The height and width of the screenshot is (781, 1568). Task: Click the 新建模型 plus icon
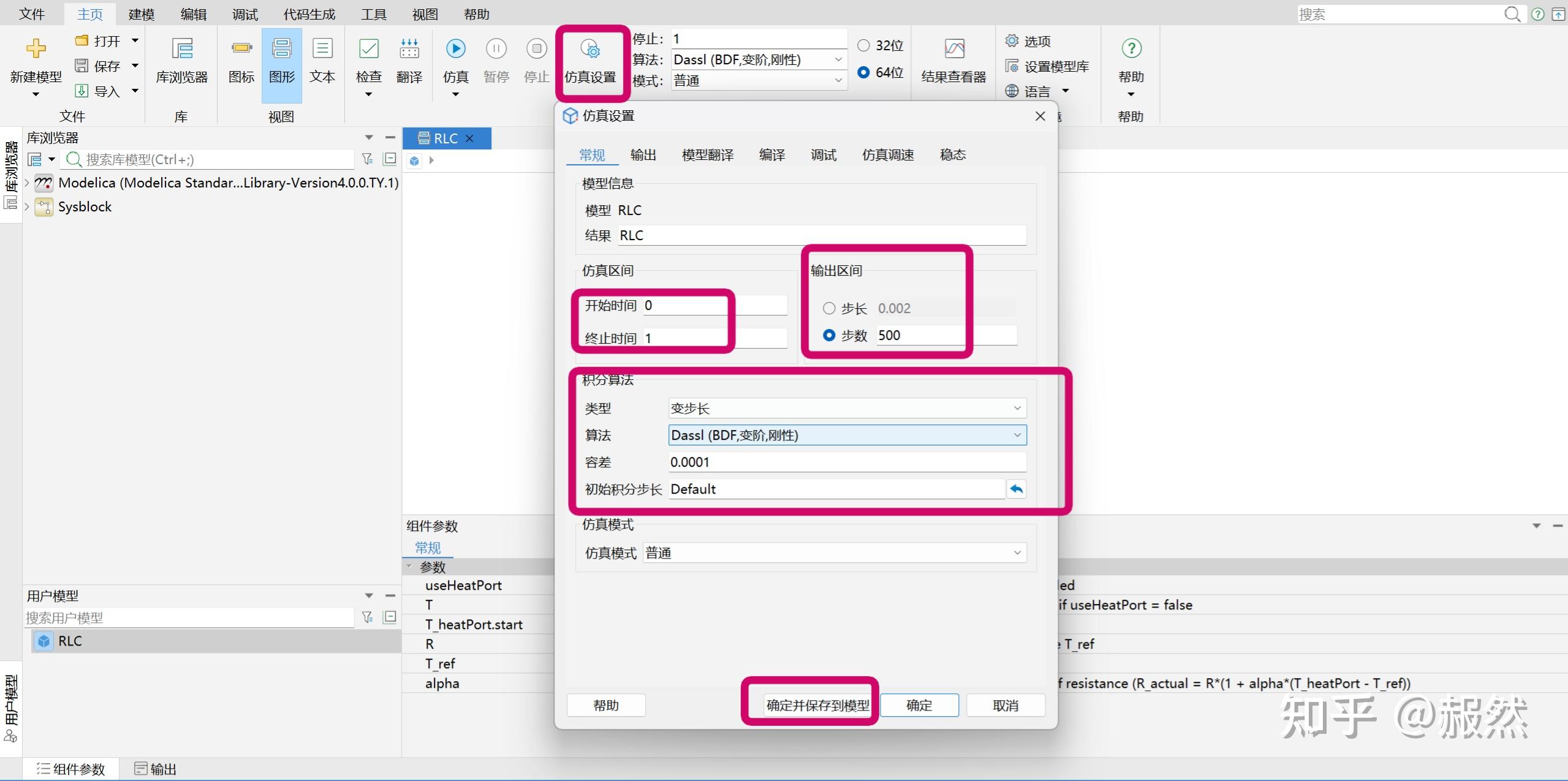(x=36, y=48)
